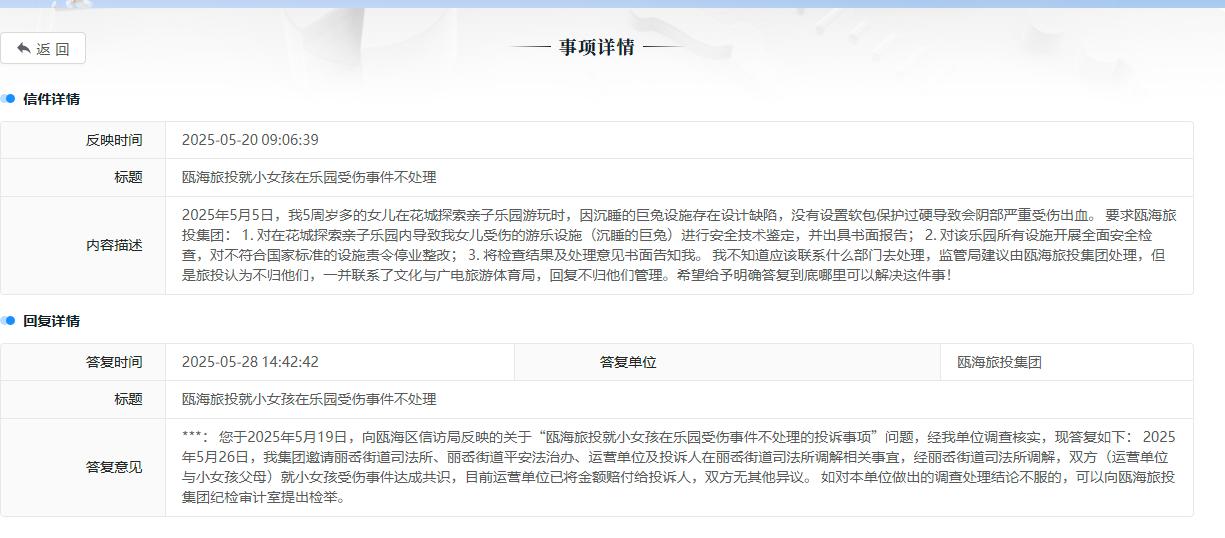Click the complaint content description paragraph

[678, 245]
